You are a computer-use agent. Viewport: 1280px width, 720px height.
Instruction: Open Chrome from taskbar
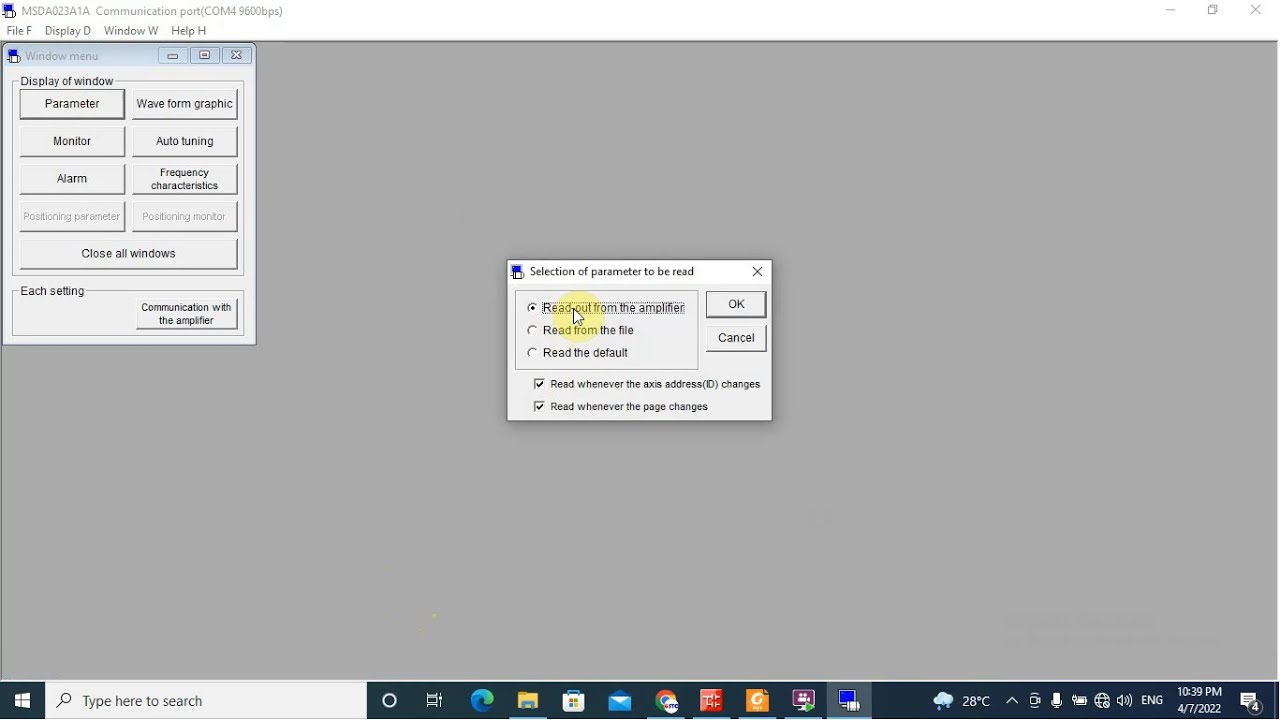(666, 701)
